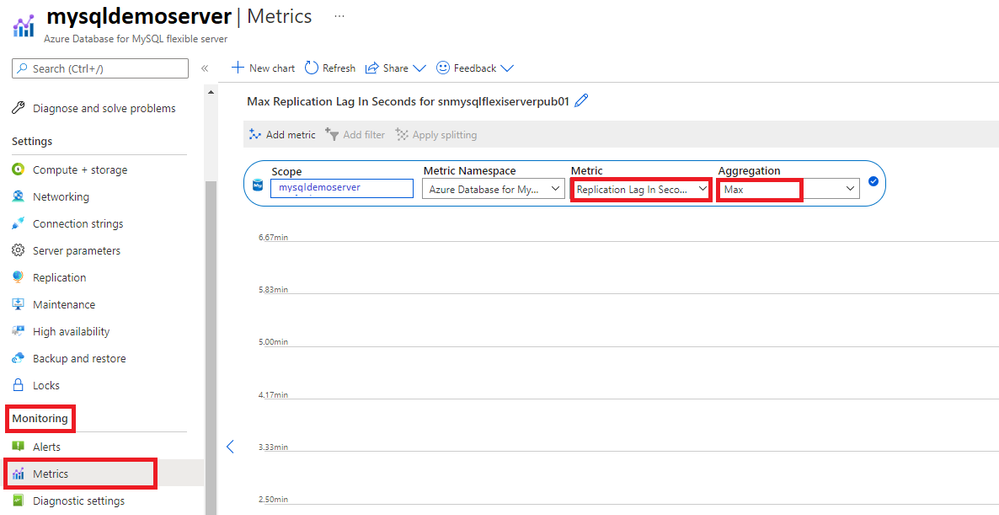Viewport: 999px width, 515px height.
Task: Click the sidebar vertical scrollbar thumb
Action: 211,348
